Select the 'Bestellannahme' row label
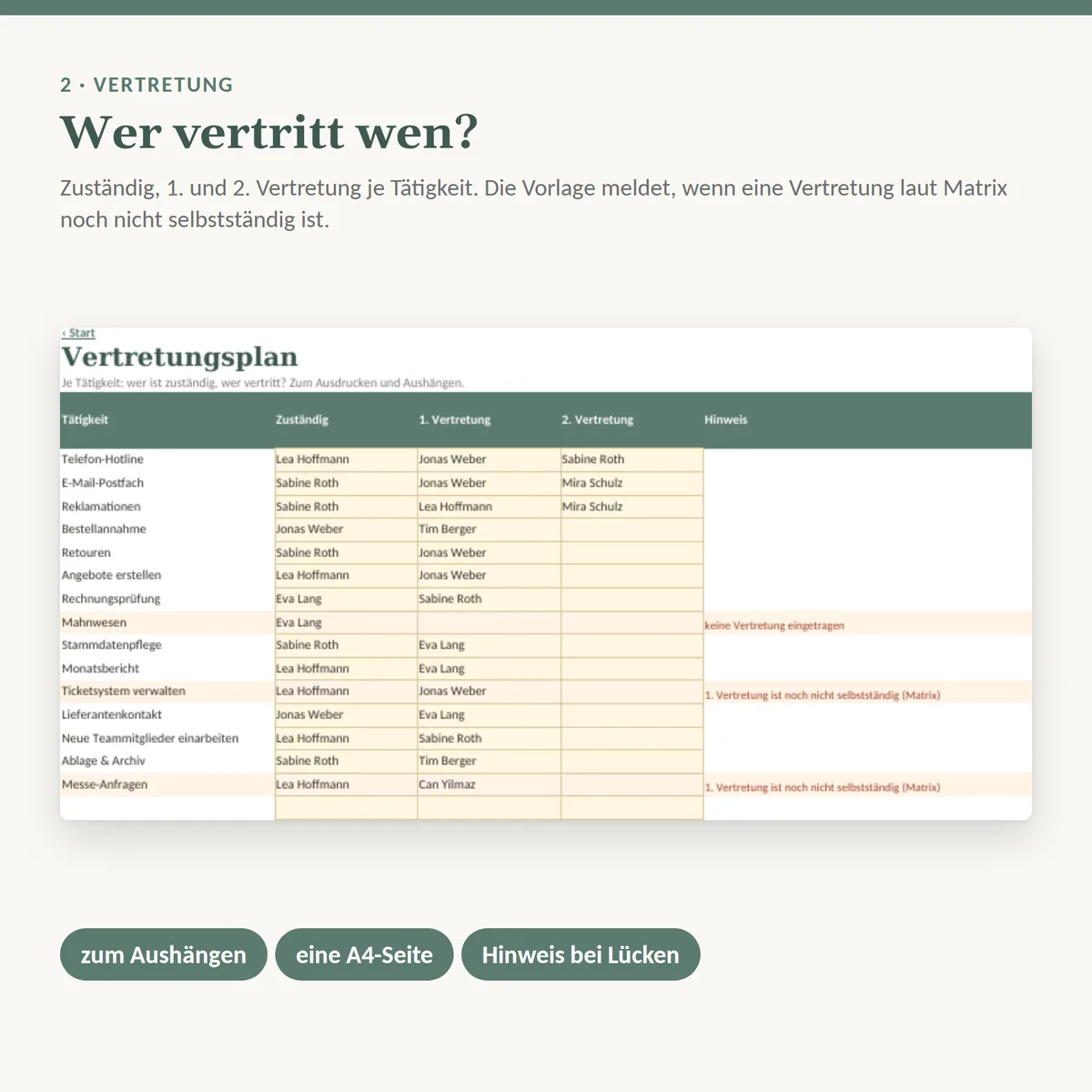This screenshot has height=1092, width=1092. pos(104,529)
